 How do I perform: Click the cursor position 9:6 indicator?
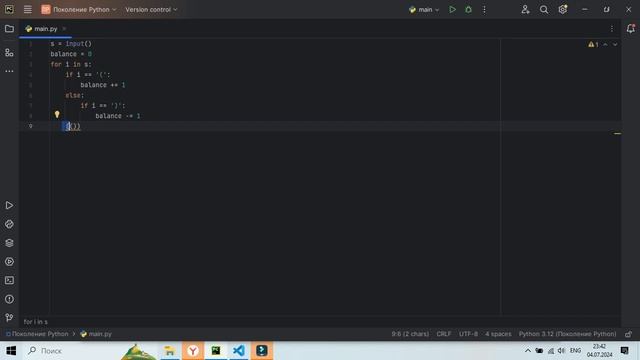tap(410, 334)
